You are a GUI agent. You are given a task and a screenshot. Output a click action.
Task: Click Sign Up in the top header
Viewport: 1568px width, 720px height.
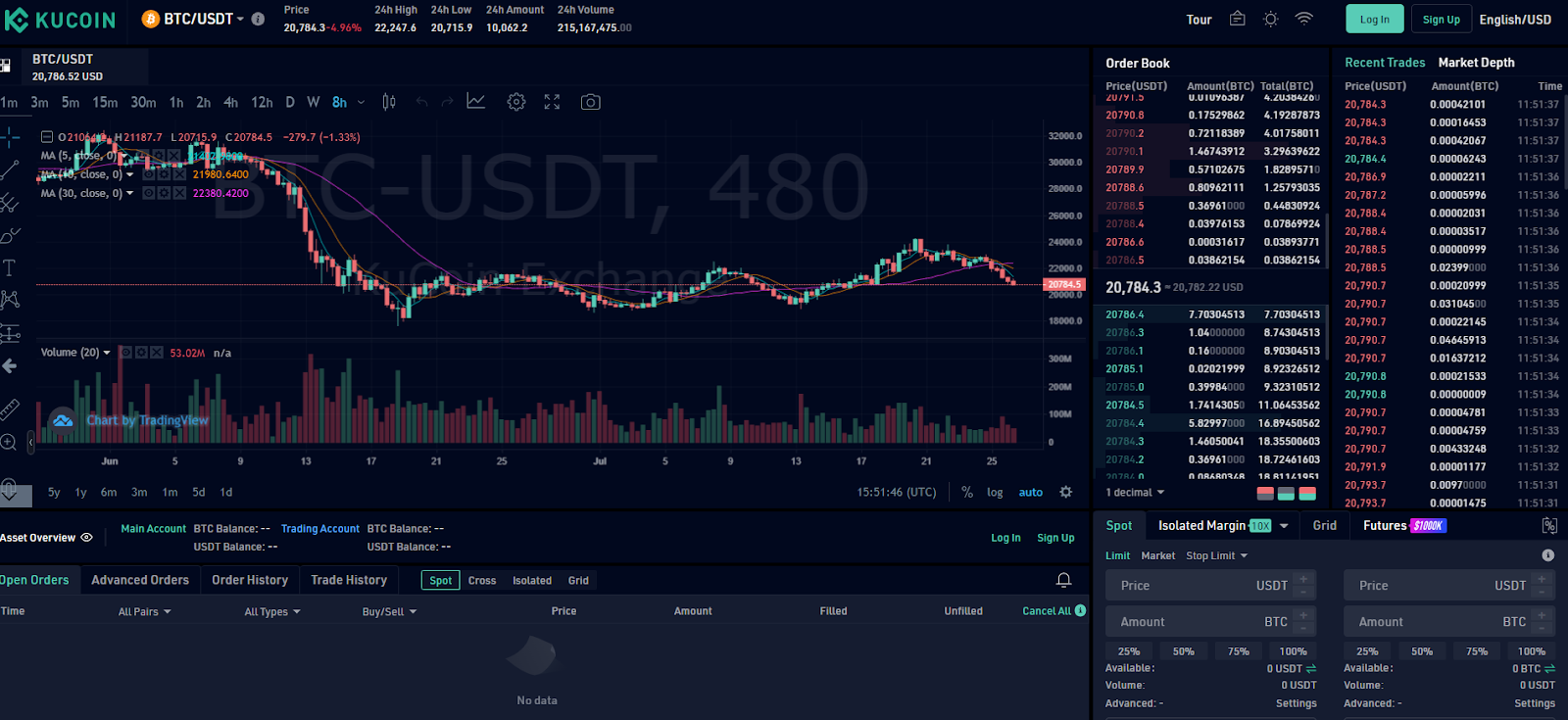1442,19
